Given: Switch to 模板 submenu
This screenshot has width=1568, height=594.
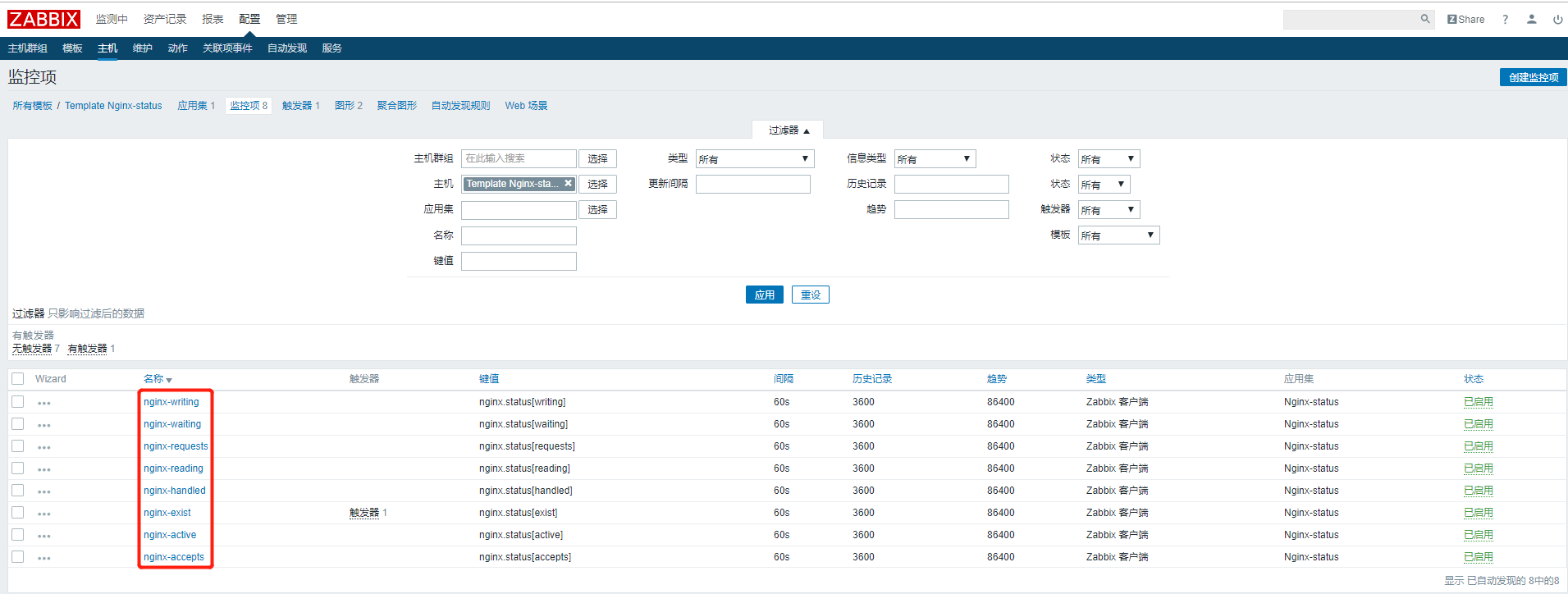Looking at the screenshot, I should tap(72, 48).
